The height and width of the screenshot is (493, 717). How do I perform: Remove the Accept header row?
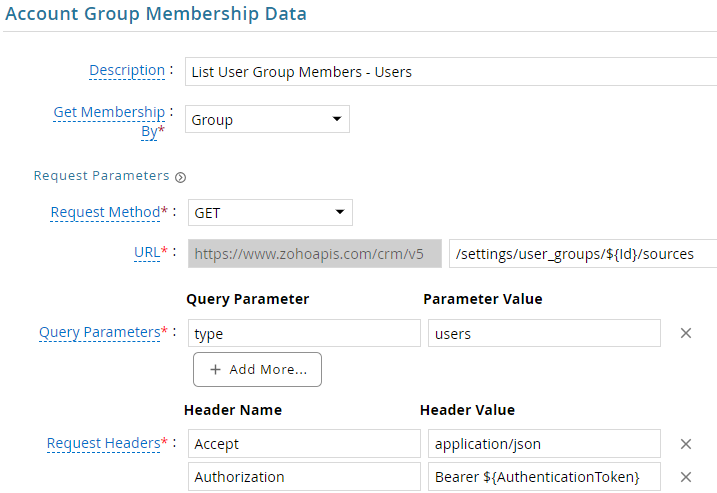(685, 444)
